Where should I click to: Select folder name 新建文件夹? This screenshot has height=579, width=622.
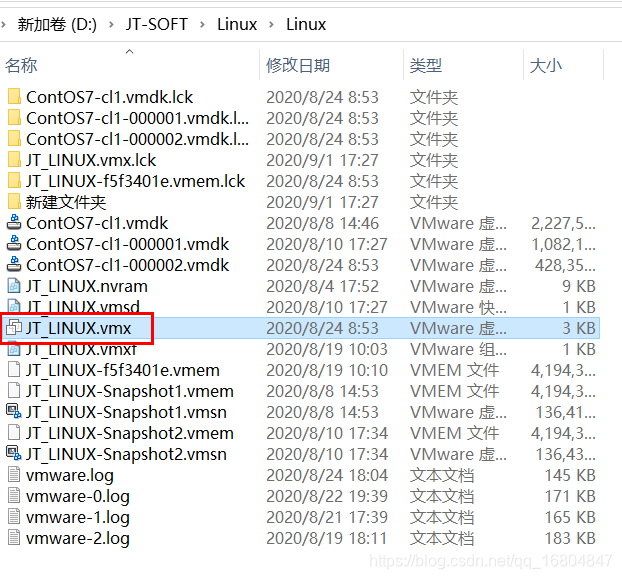[66, 202]
